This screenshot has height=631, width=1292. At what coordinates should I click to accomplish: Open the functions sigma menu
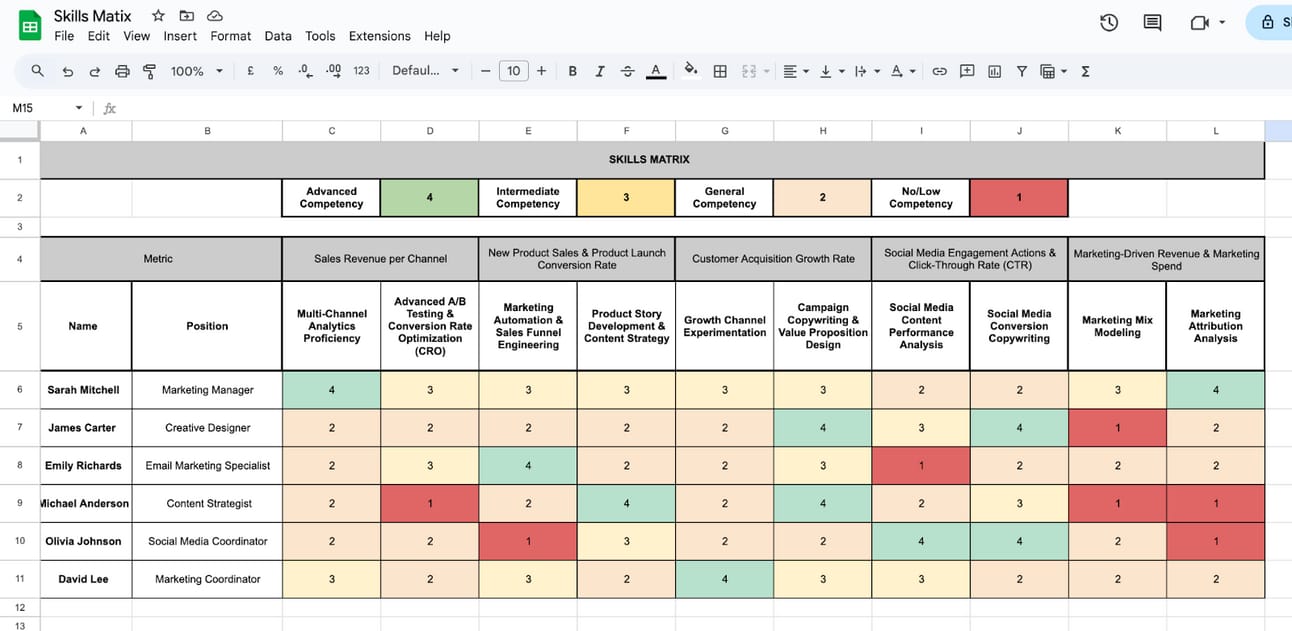click(x=1086, y=71)
